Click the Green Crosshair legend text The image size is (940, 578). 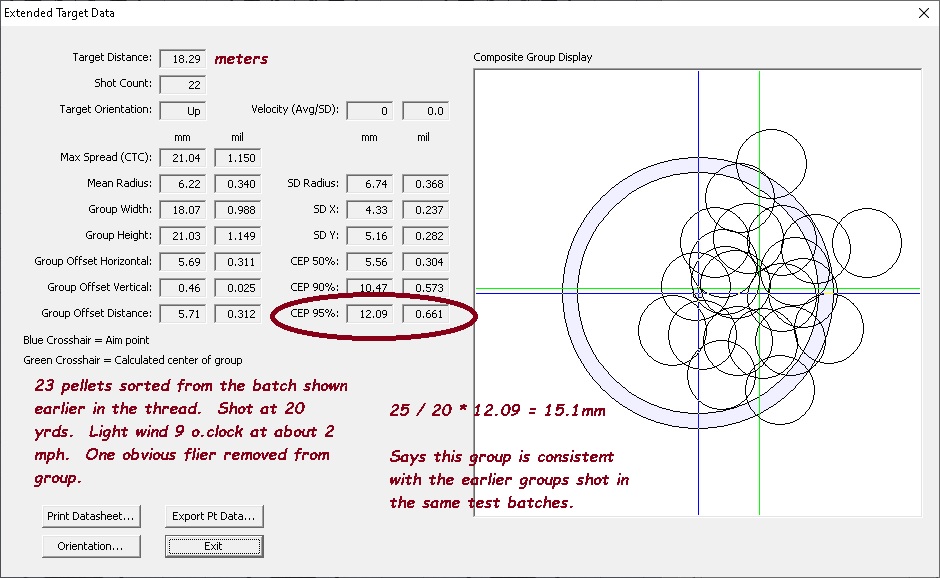point(132,360)
